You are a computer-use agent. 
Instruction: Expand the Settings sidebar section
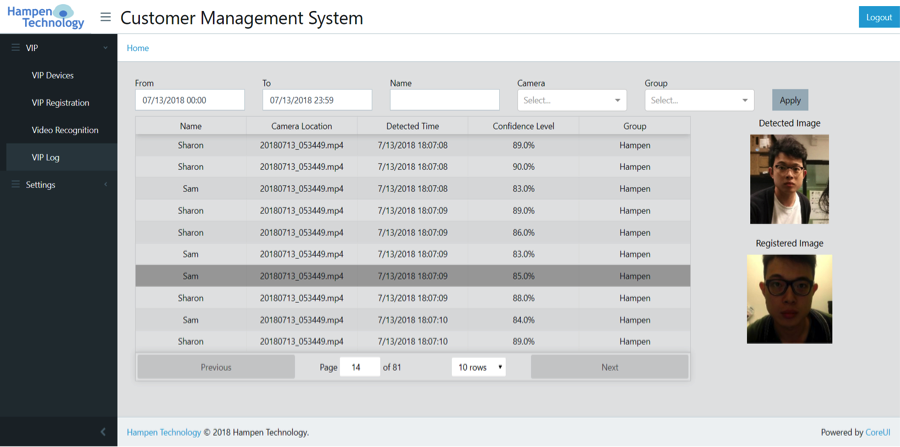click(58, 185)
